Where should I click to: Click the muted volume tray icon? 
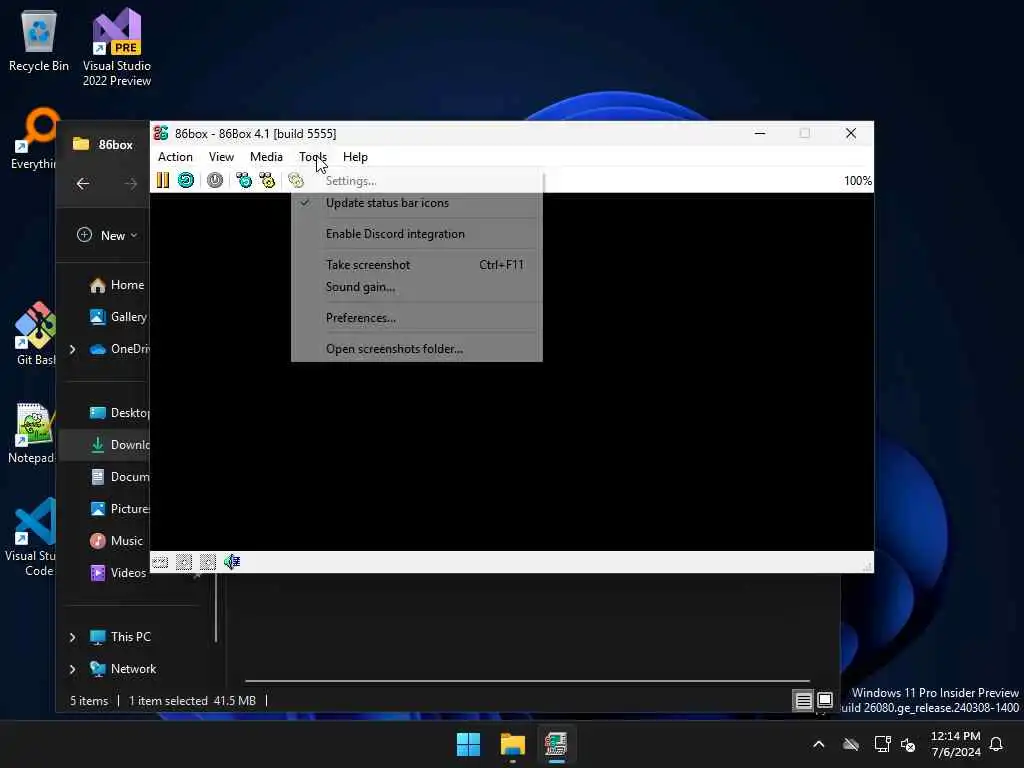coord(908,744)
